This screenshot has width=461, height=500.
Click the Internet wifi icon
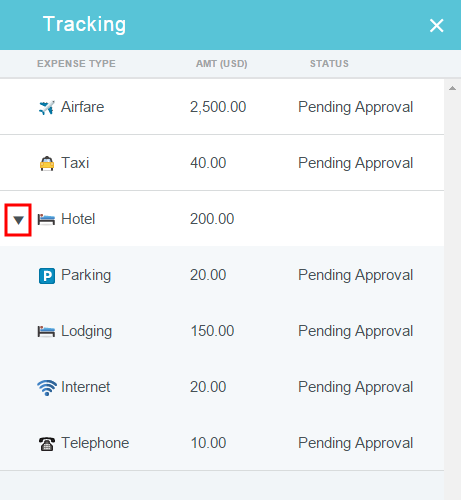click(x=47, y=388)
